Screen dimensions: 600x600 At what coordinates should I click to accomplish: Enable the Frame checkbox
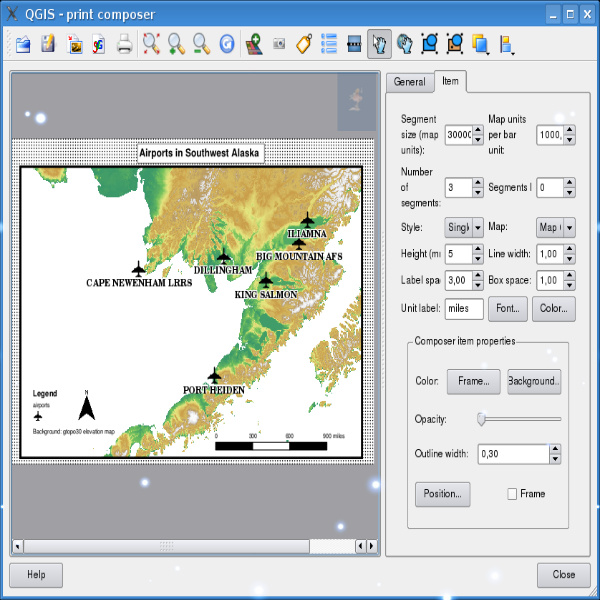512,494
